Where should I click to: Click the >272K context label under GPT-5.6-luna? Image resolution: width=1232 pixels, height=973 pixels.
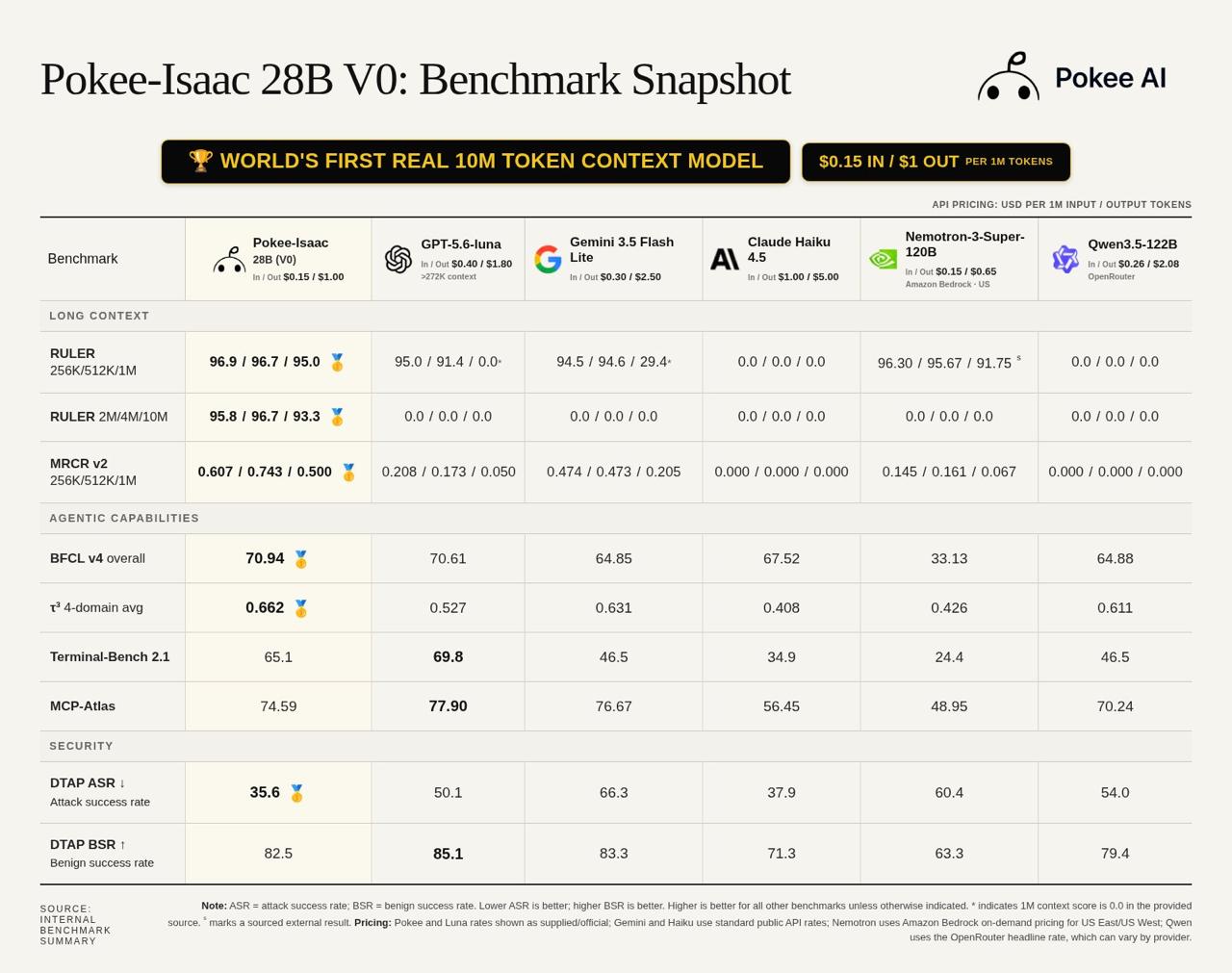point(449,276)
